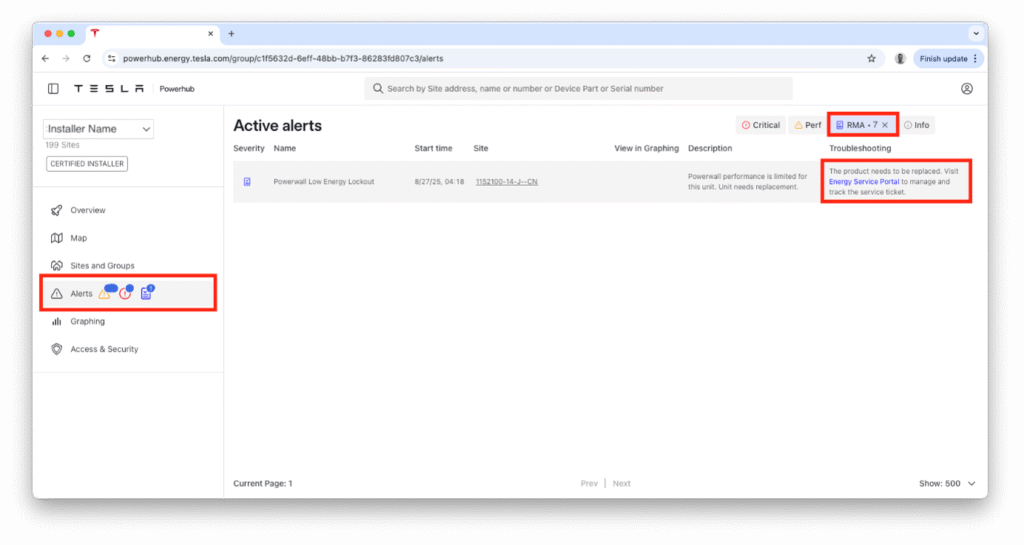The image size is (1024, 545).
Task: Toggle the RMA alerts filter
Action: tap(861, 125)
